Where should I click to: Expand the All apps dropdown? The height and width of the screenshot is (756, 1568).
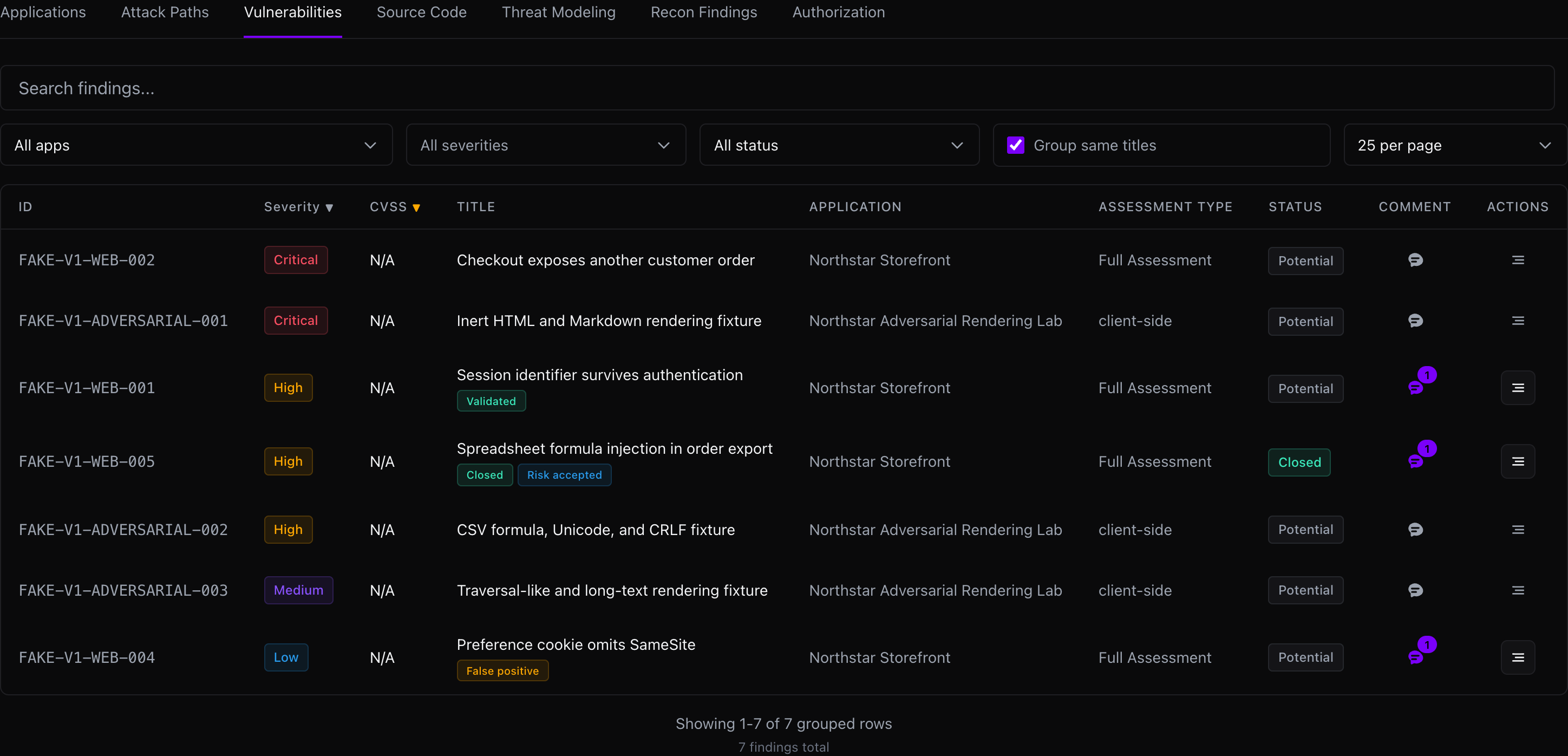coord(197,145)
